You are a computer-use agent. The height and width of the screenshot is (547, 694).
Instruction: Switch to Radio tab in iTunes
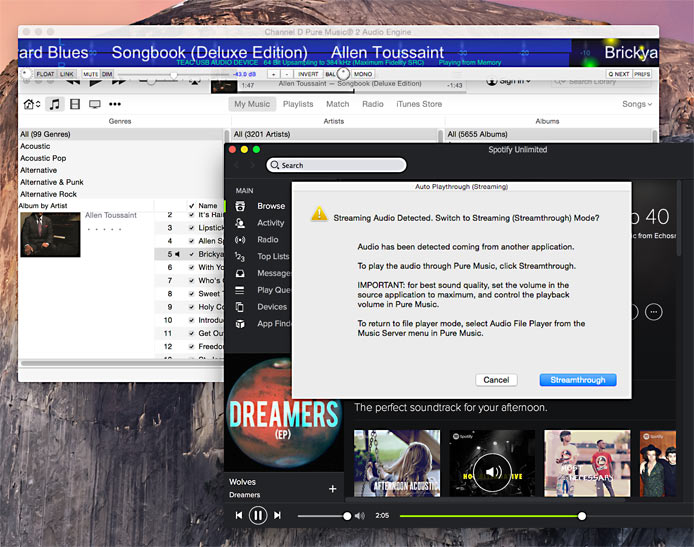(x=373, y=104)
